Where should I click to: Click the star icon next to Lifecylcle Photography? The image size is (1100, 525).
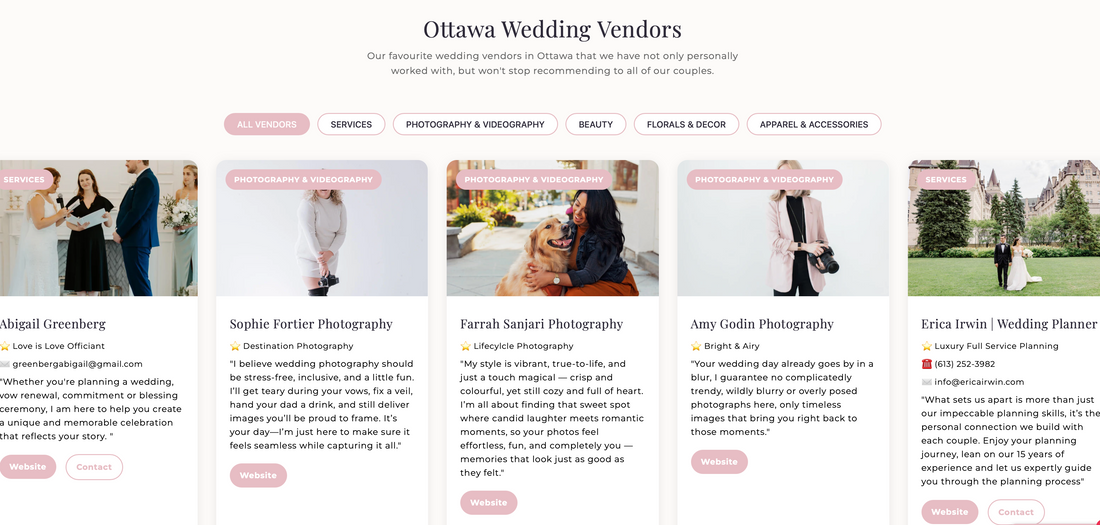[465, 346]
